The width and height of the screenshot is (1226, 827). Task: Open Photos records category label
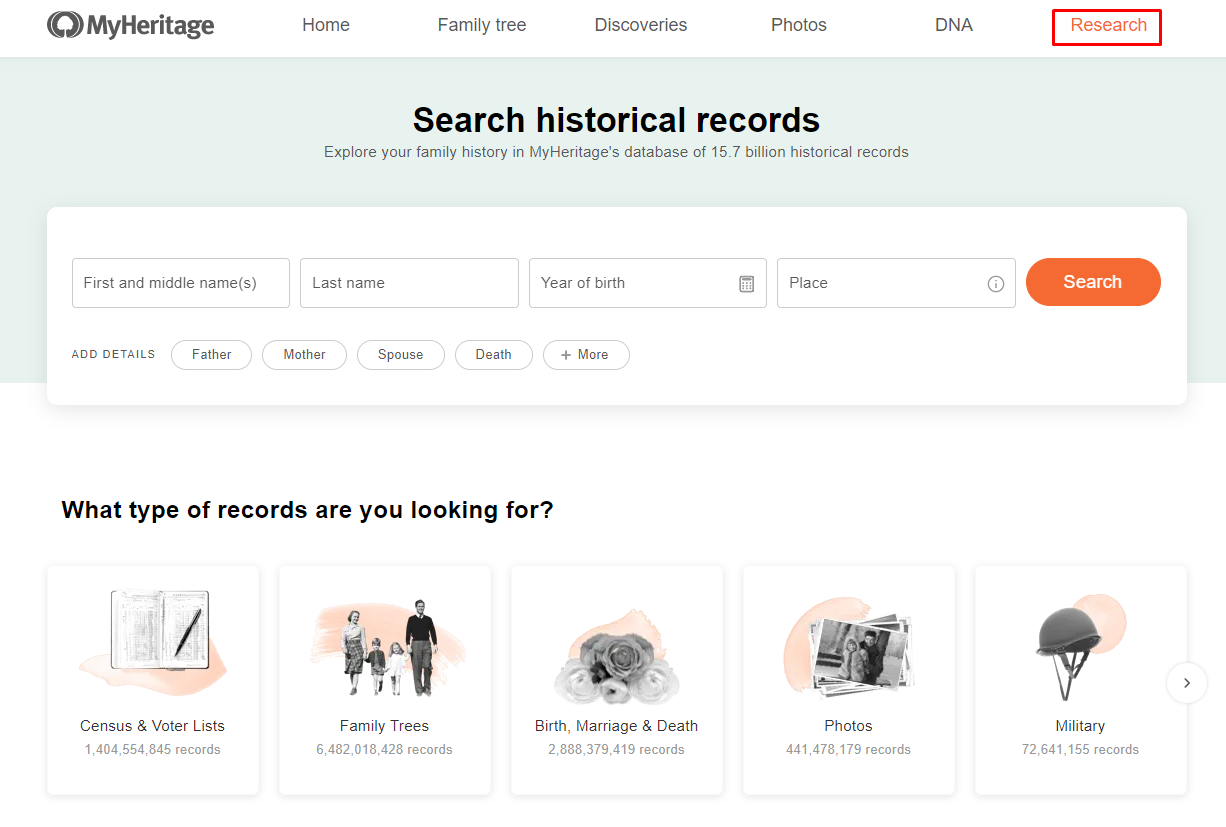(x=849, y=726)
